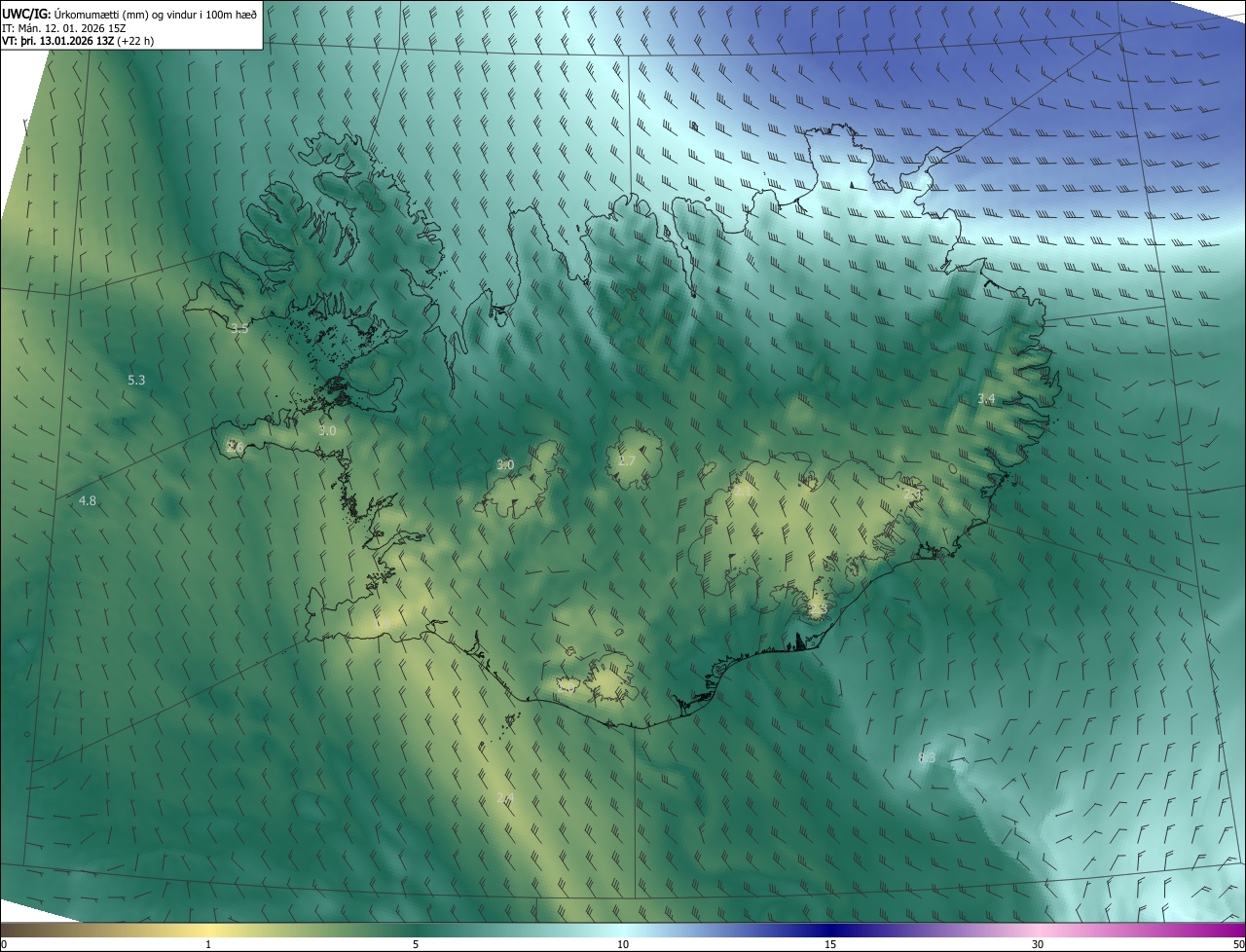Click the 1 tick on the colour scale

point(208,944)
